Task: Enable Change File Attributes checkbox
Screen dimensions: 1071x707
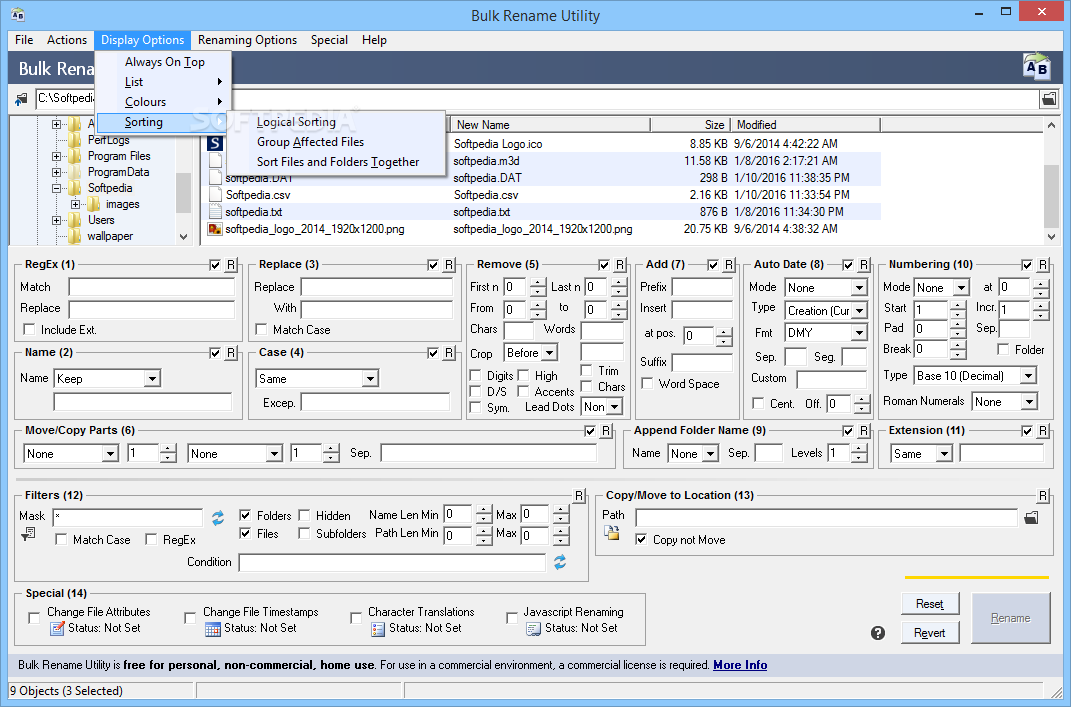Action: click(33, 618)
